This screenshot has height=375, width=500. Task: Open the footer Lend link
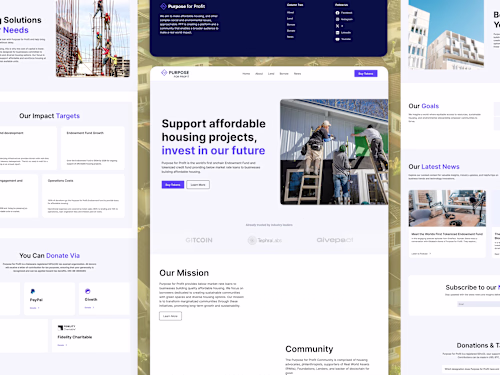[290, 19]
